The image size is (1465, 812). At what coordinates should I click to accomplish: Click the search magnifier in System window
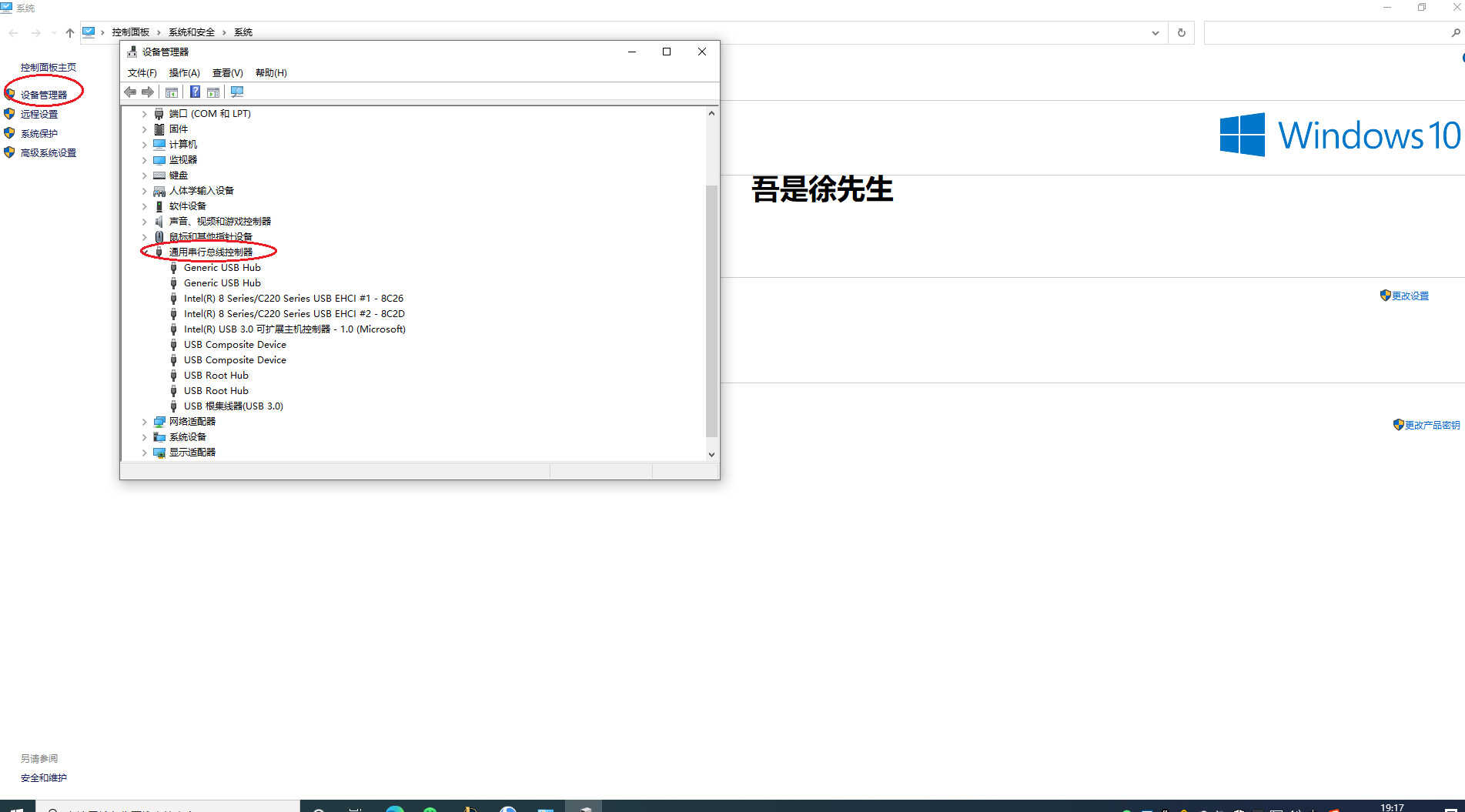1455,32
